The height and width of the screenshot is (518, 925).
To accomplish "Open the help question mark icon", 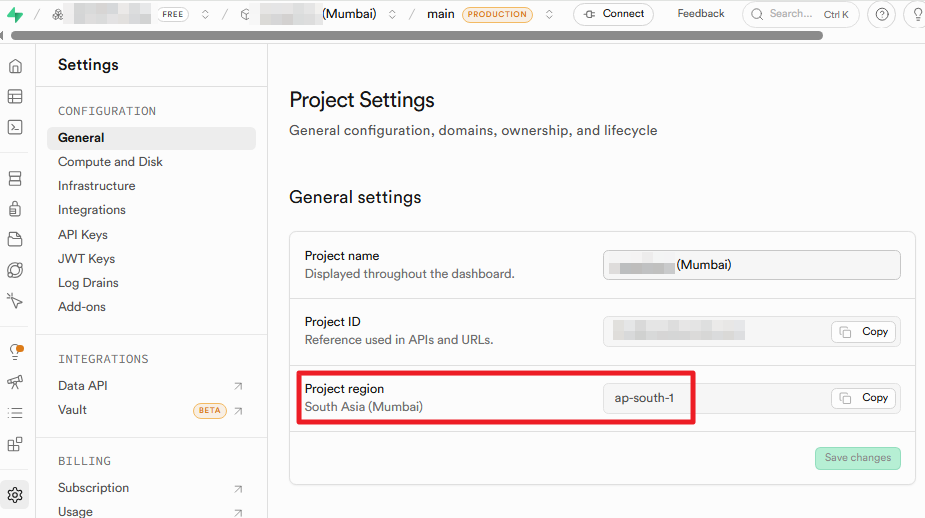I will pyautogui.click(x=882, y=14).
